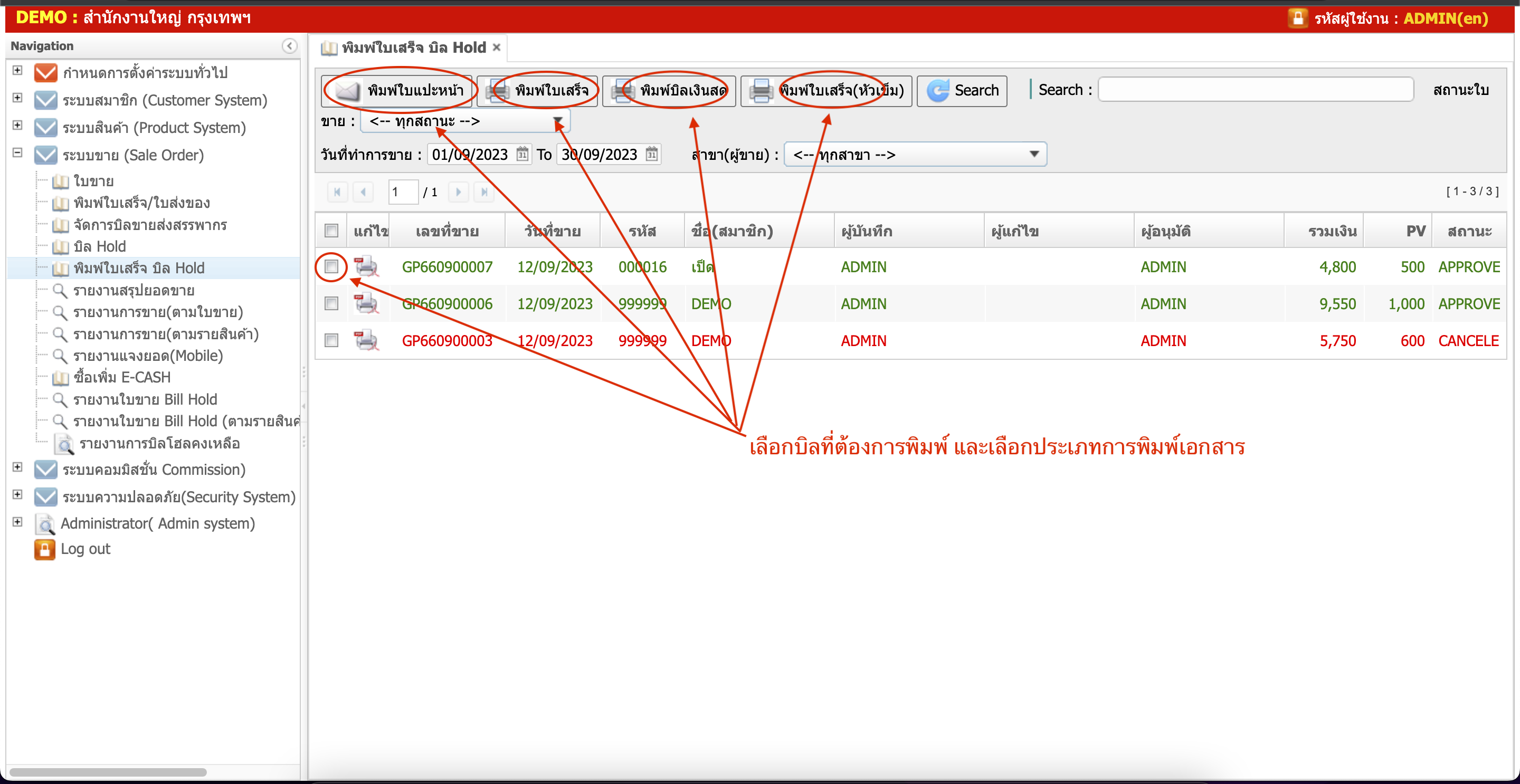
Task: Click PDF printer icon for cancelled bill GP660900003
Action: point(366,340)
